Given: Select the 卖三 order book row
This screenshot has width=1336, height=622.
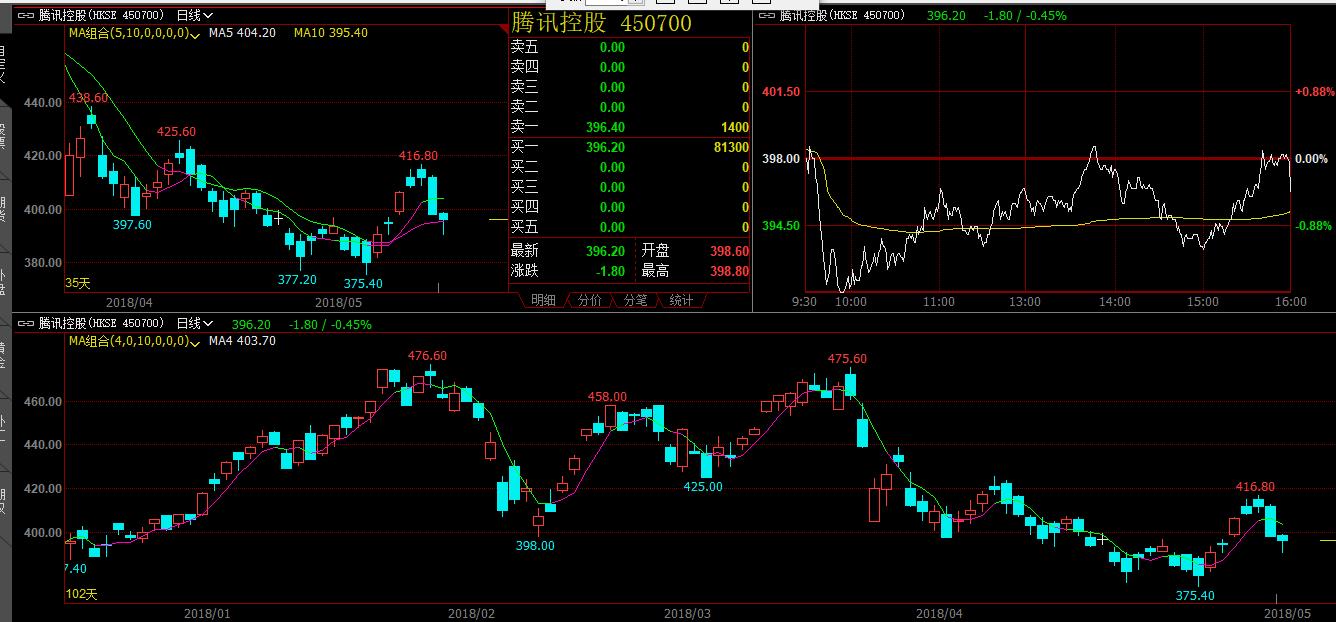Looking at the screenshot, I should 630,87.
